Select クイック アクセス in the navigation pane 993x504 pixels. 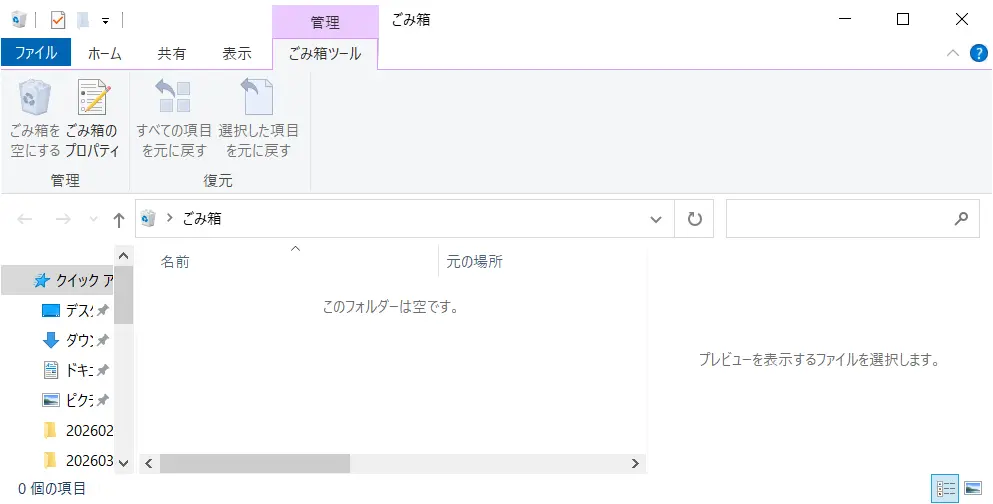[x=58, y=280]
